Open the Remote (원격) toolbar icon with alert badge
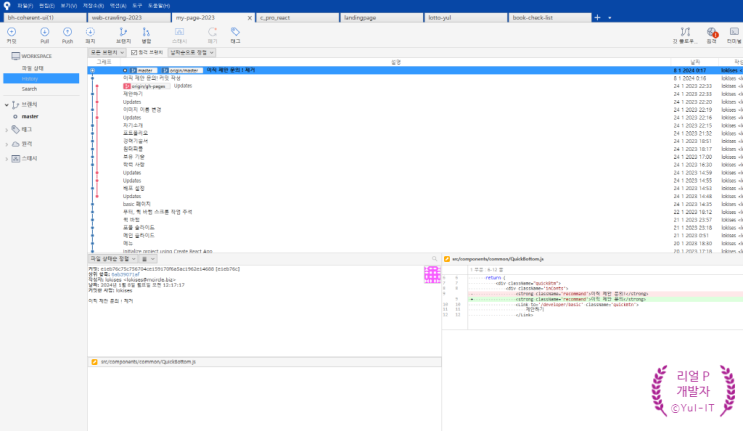The height and width of the screenshot is (431, 743). point(712,32)
